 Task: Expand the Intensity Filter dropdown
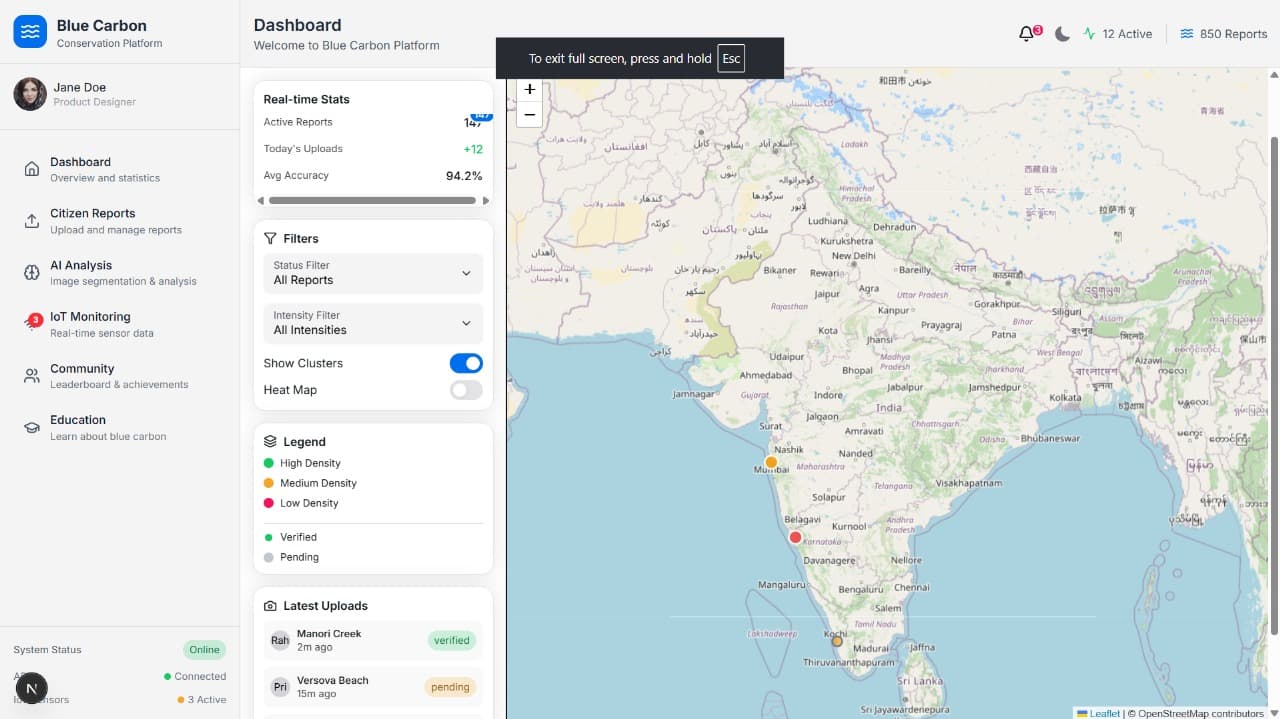pyautogui.click(x=373, y=323)
